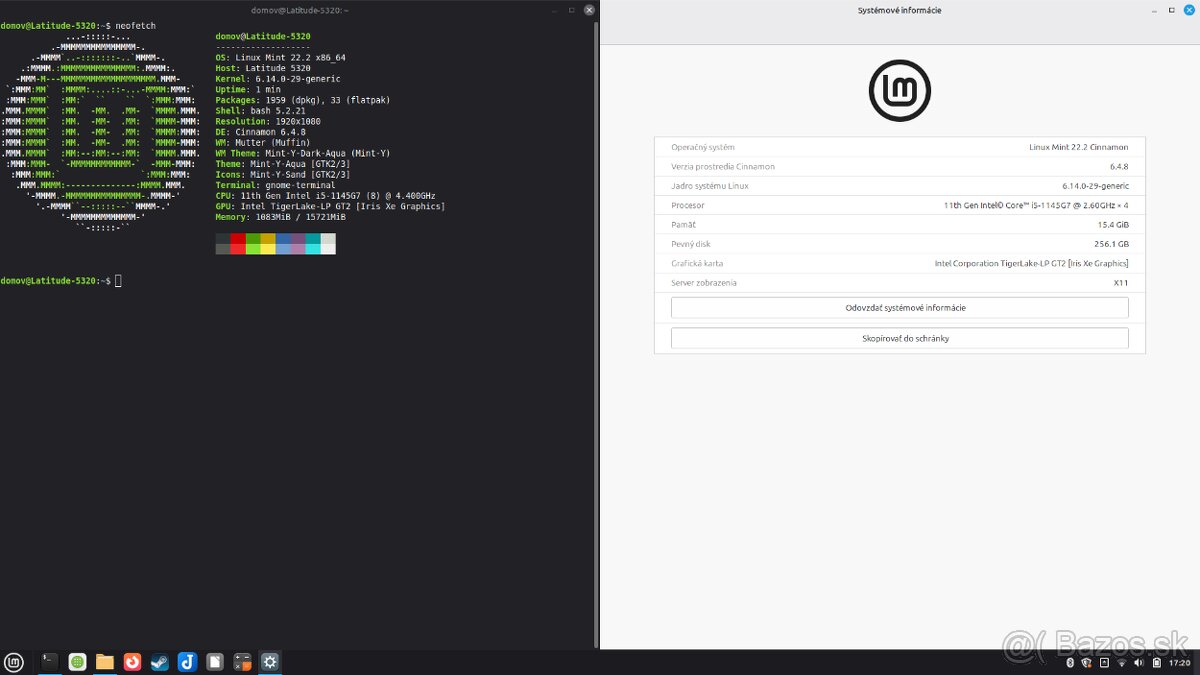Launch the file manager folder icon

click(104, 662)
